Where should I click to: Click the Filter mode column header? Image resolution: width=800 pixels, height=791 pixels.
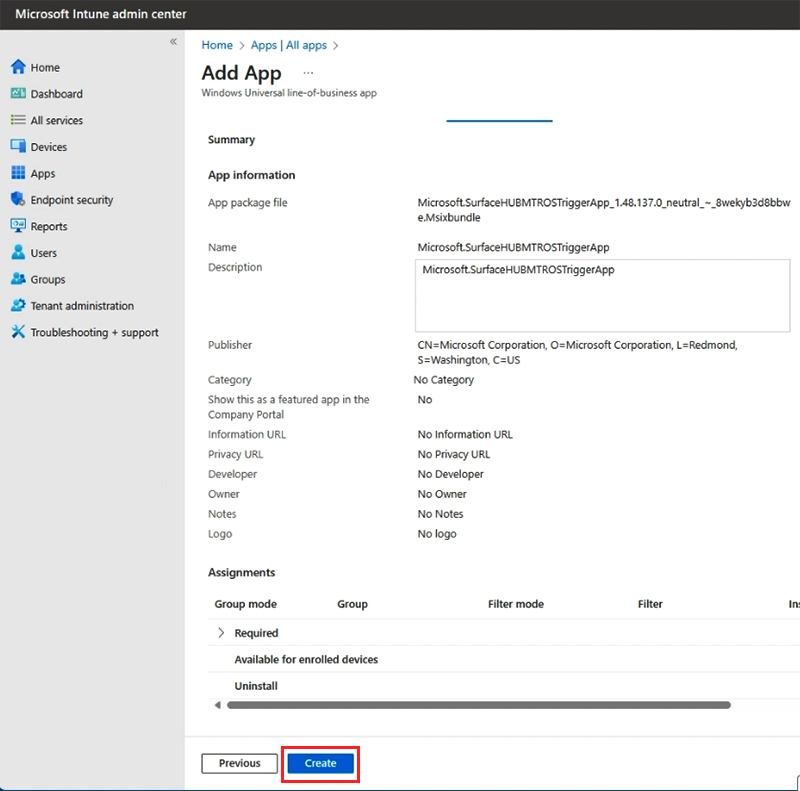516,604
